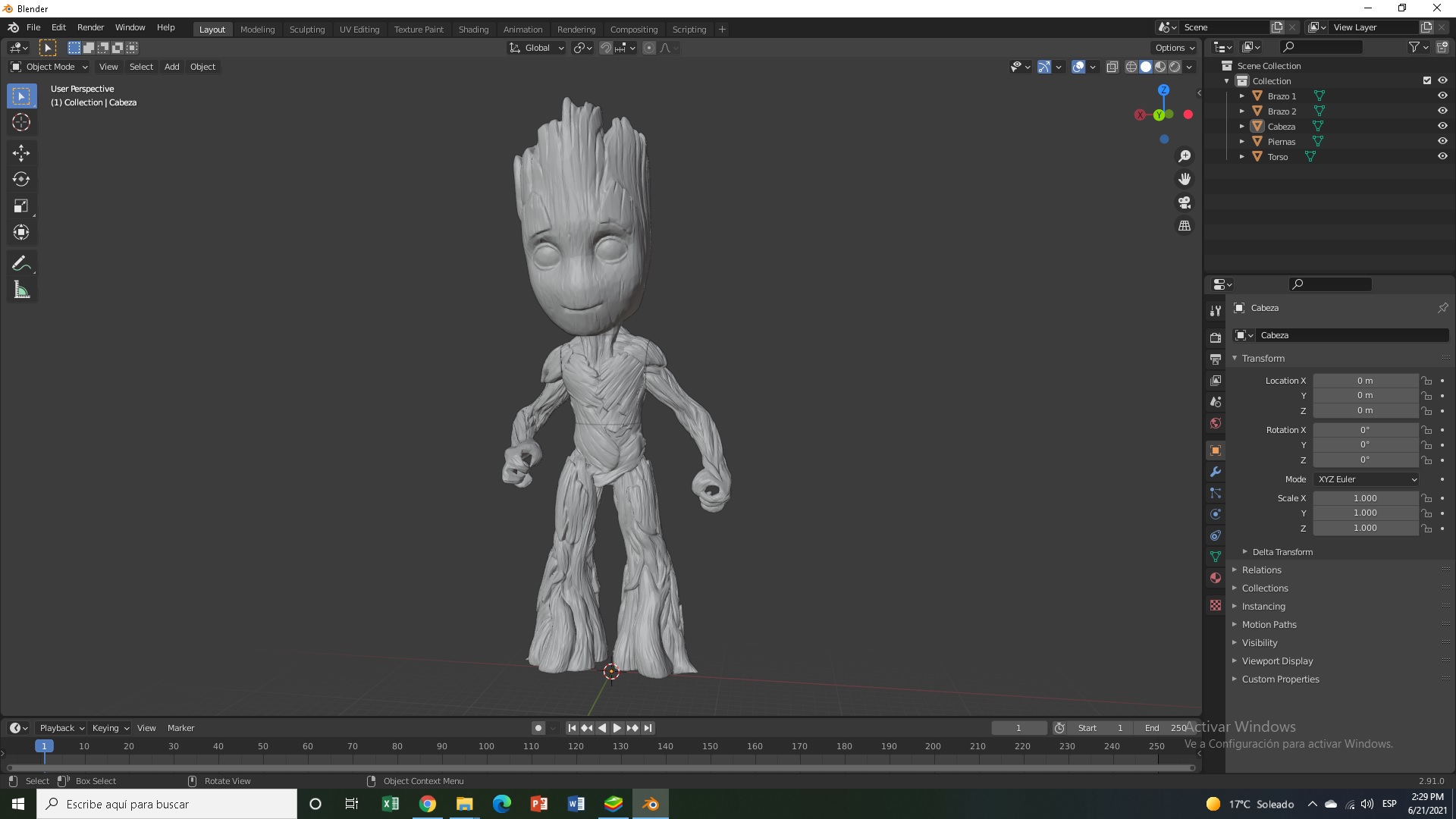Select the Move tool in toolbar

[21, 152]
